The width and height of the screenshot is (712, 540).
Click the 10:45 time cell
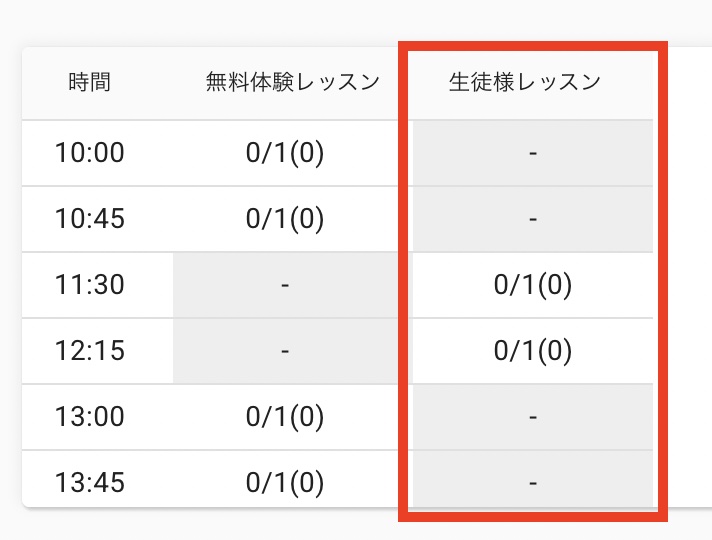90,219
